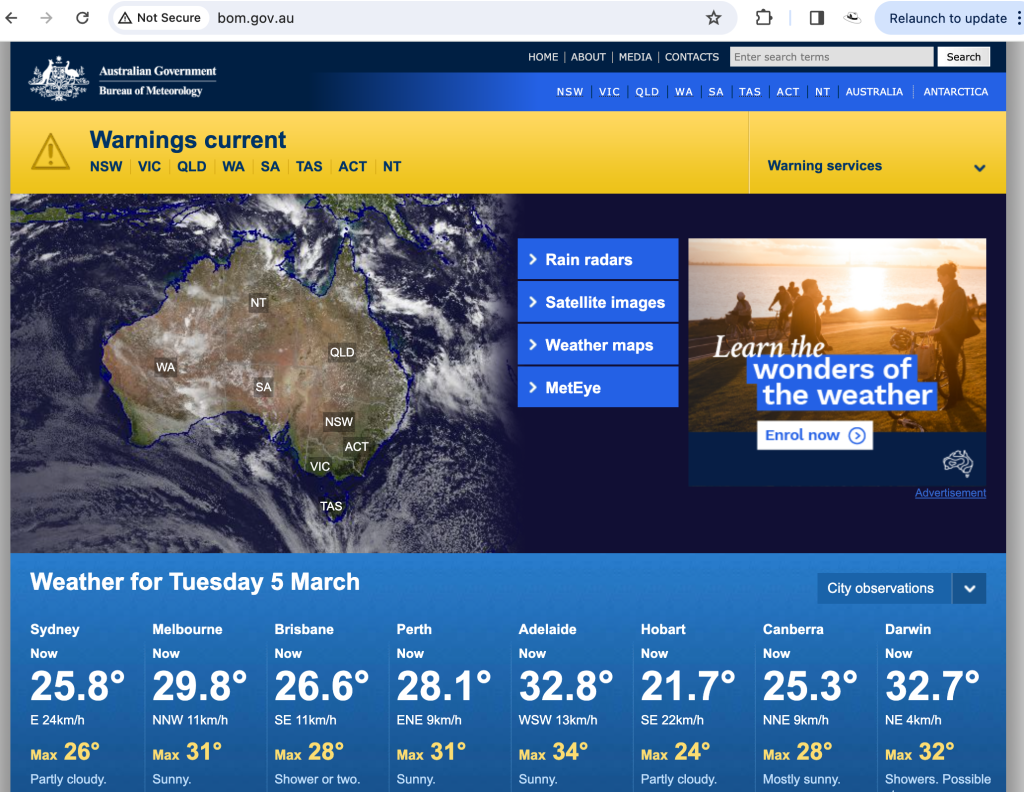
Task: Open the Adelaide city forecast
Action: point(547,629)
